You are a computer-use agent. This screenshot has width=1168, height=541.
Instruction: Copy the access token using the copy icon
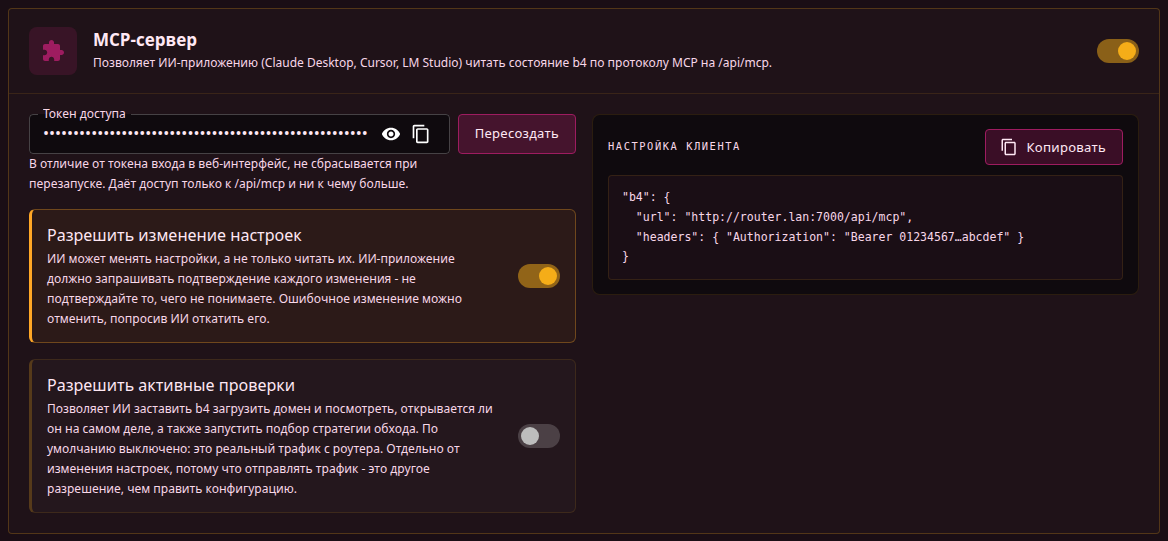coord(421,134)
